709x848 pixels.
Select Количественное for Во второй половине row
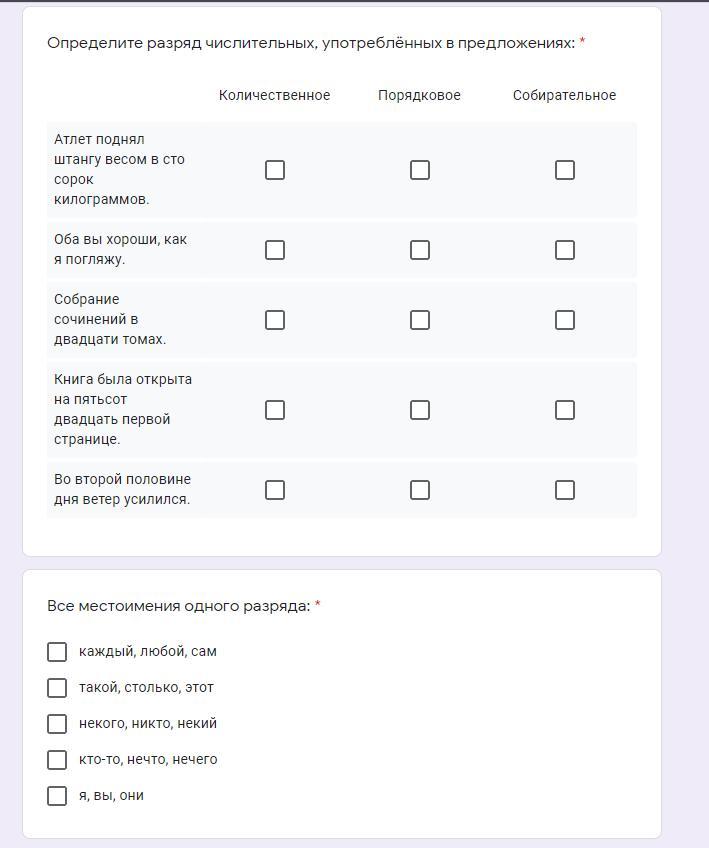(x=275, y=490)
